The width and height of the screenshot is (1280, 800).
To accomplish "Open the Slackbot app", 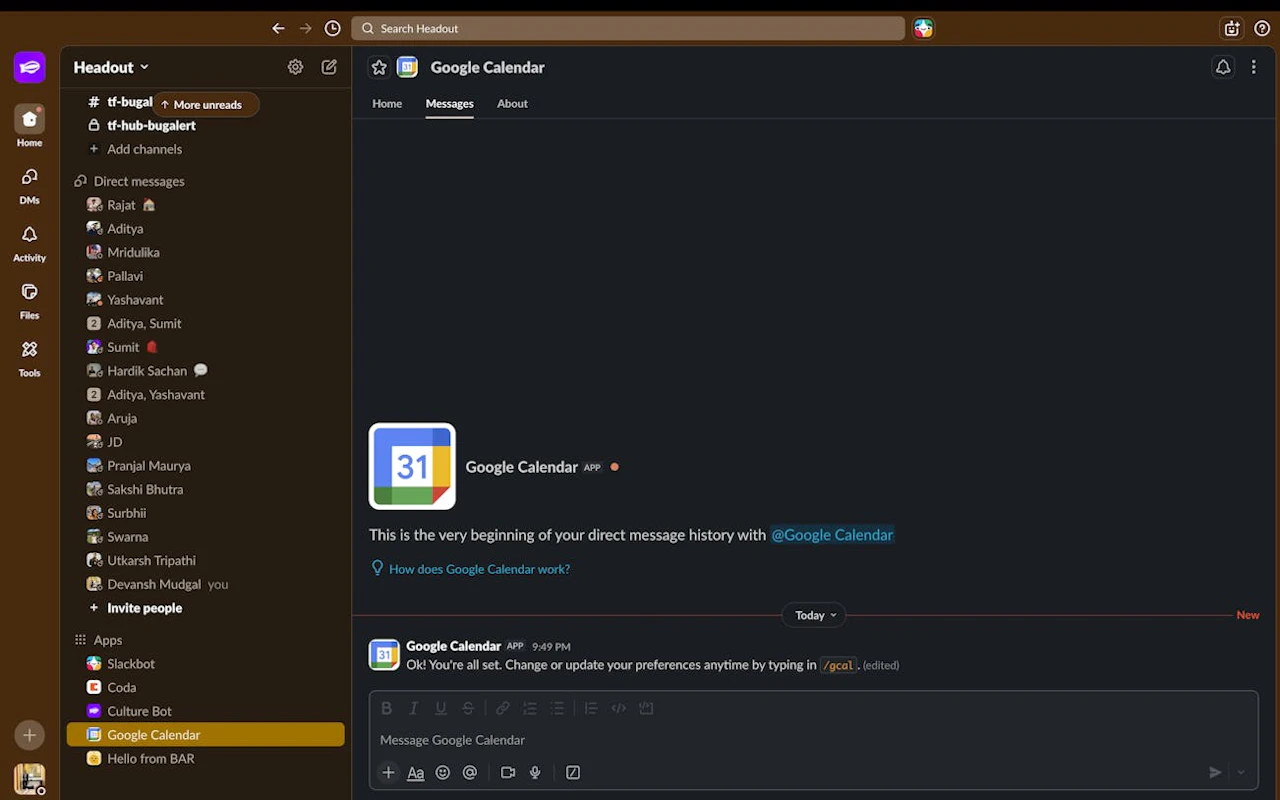I will (x=205, y=664).
